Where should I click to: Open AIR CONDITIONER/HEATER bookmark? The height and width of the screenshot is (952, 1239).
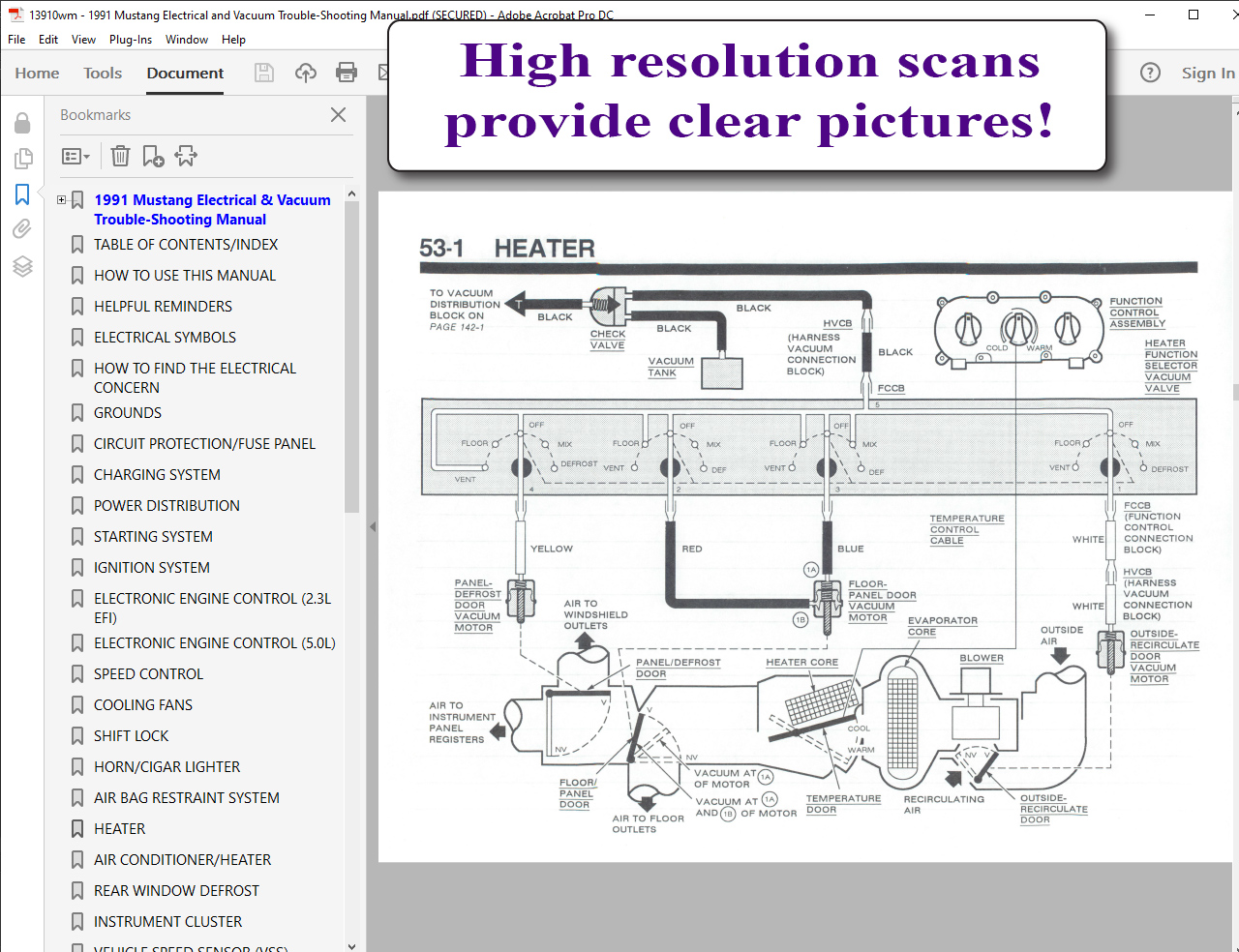pos(182,860)
